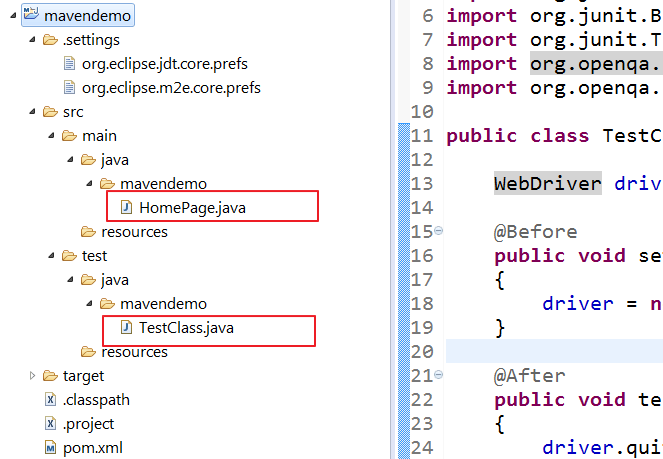The image size is (663, 459).
Task: Click line number 20 in editor gutter
Action: pyautogui.click(x=422, y=352)
